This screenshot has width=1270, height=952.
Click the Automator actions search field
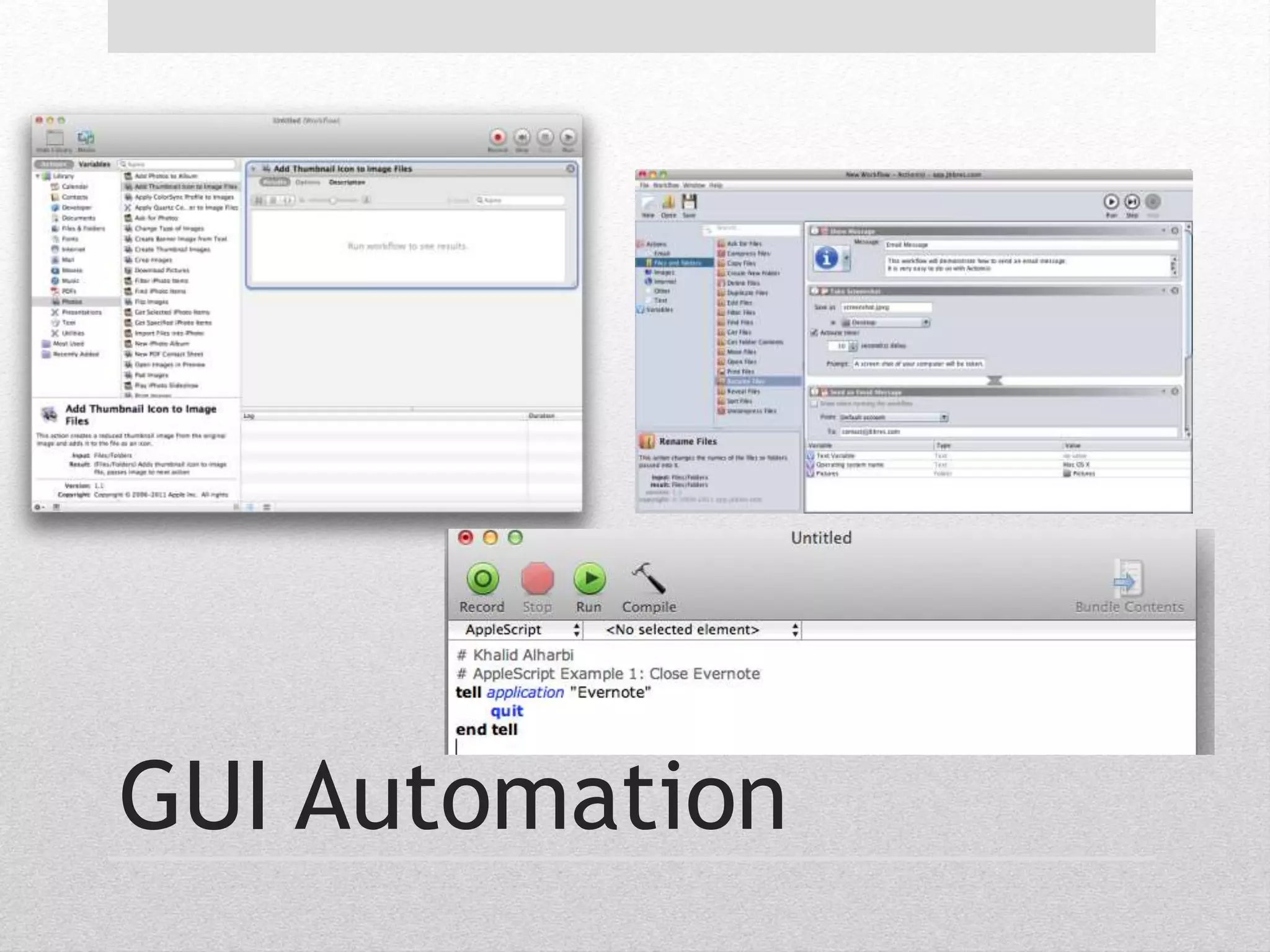pyautogui.click(x=177, y=164)
